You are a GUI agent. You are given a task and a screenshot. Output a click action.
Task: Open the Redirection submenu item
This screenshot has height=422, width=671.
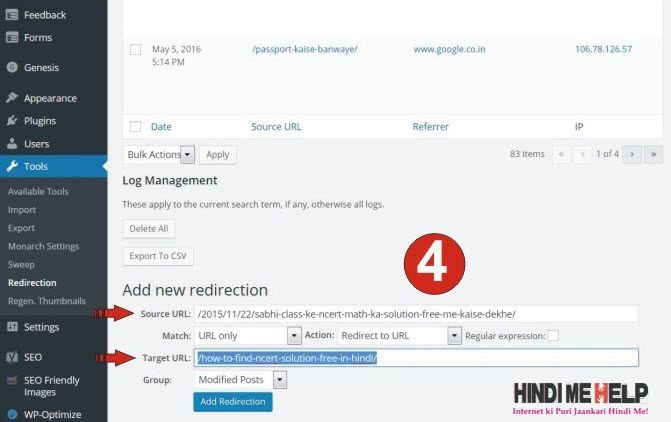(x=32, y=282)
